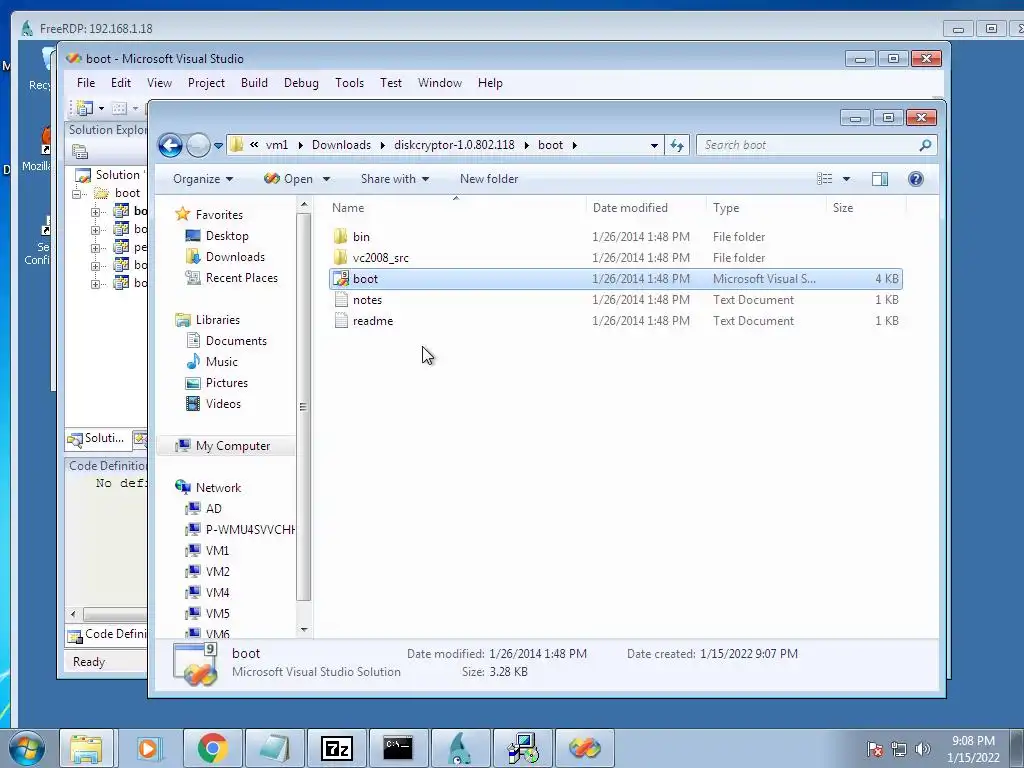1024x768 pixels.
Task: Collapse the boot solution node in Solution Explorer
Action: (77, 194)
